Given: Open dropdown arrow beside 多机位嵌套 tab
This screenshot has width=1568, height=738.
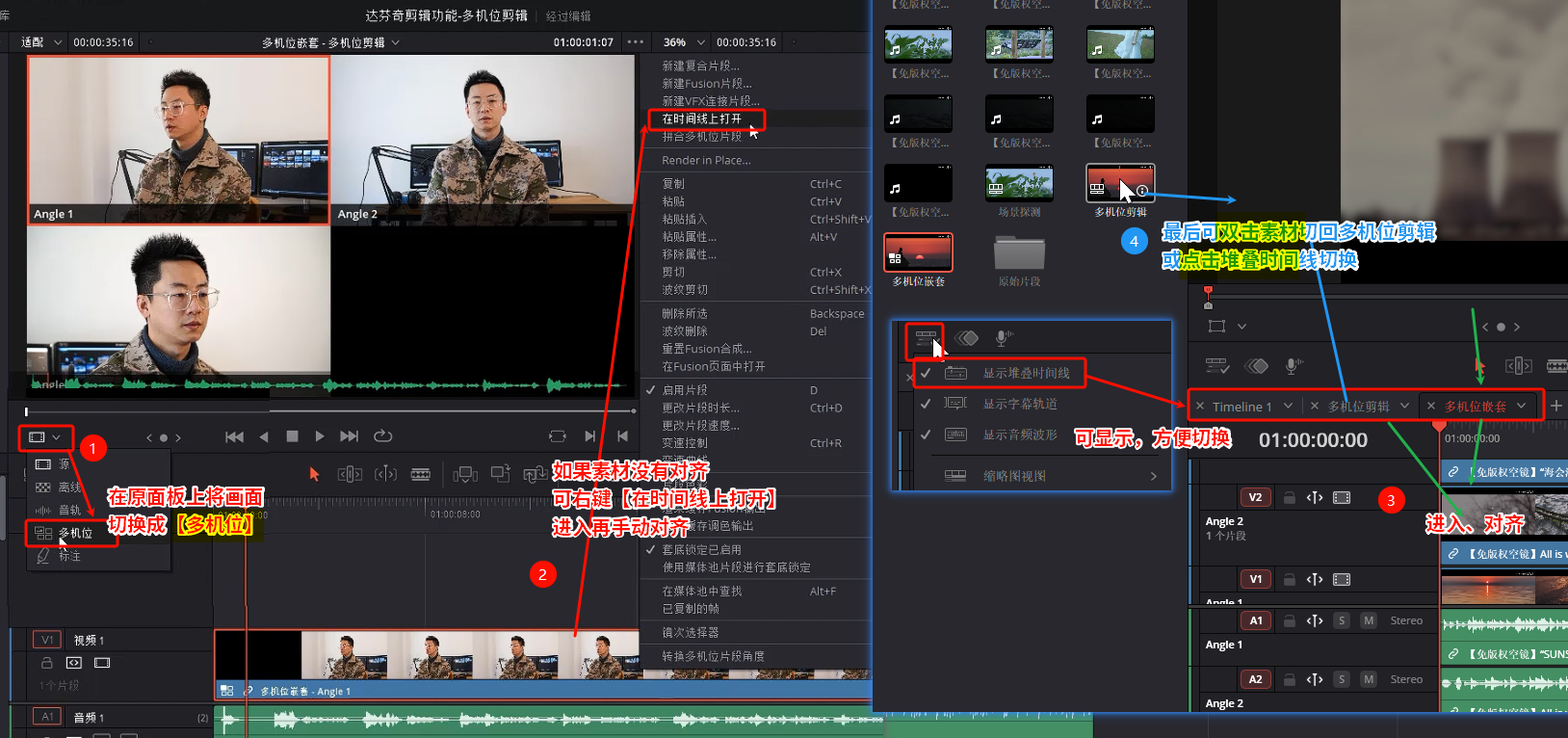Looking at the screenshot, I should [1521, 406].
